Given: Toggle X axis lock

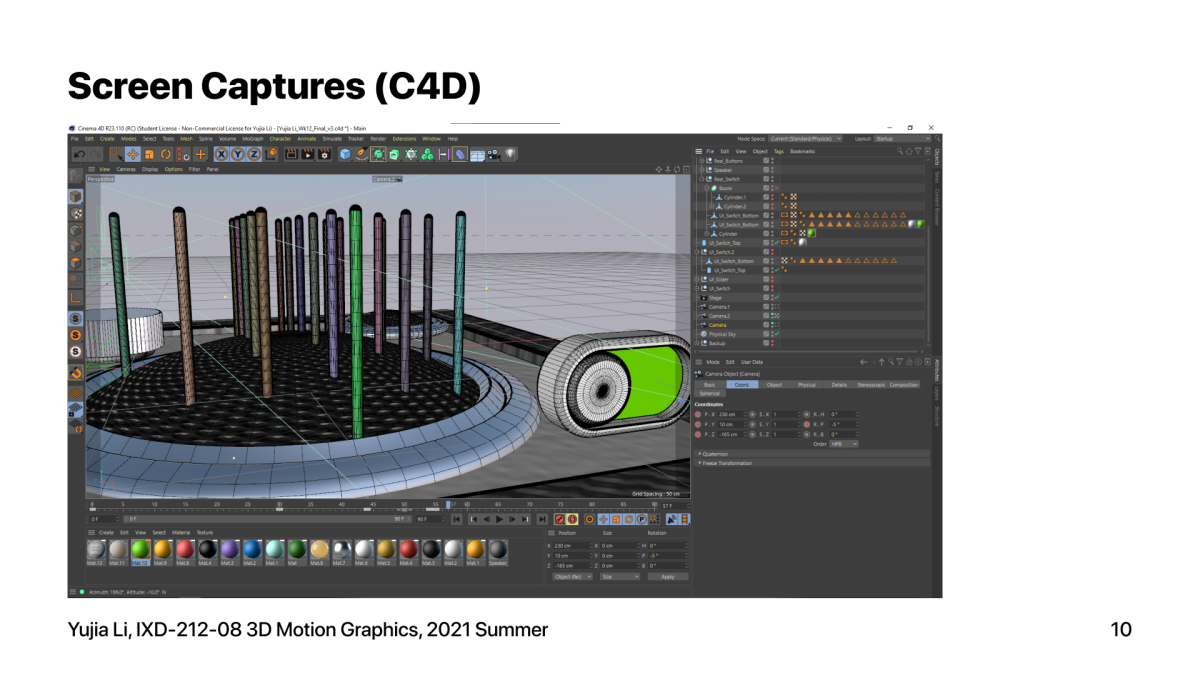Looking at the screenshot, I should coord(222,154).
